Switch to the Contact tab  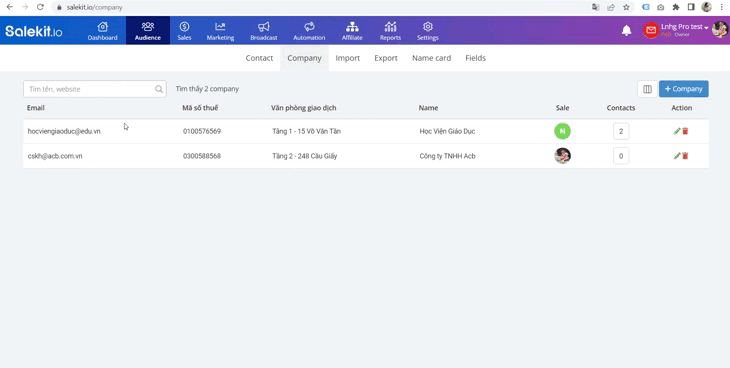pos(259,58)
